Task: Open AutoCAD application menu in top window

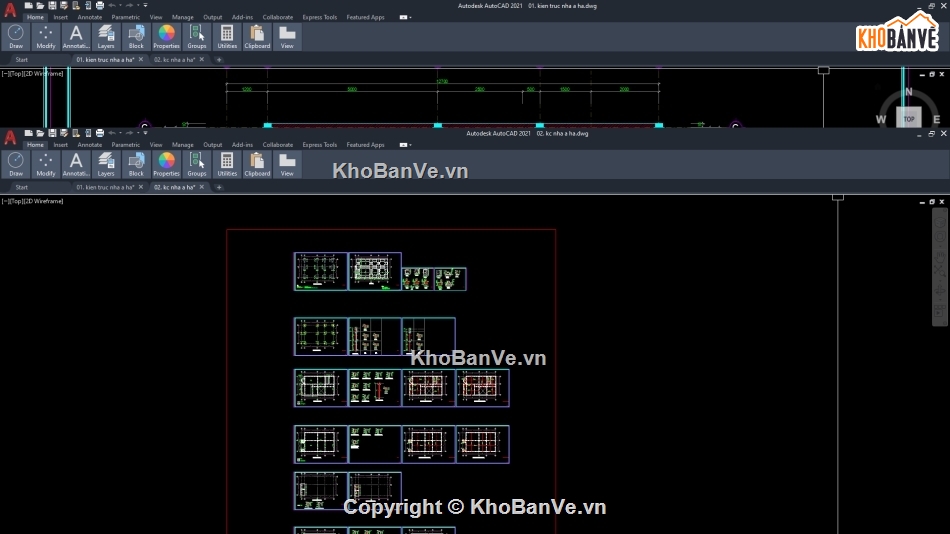Action: click(x=10, y=9)
